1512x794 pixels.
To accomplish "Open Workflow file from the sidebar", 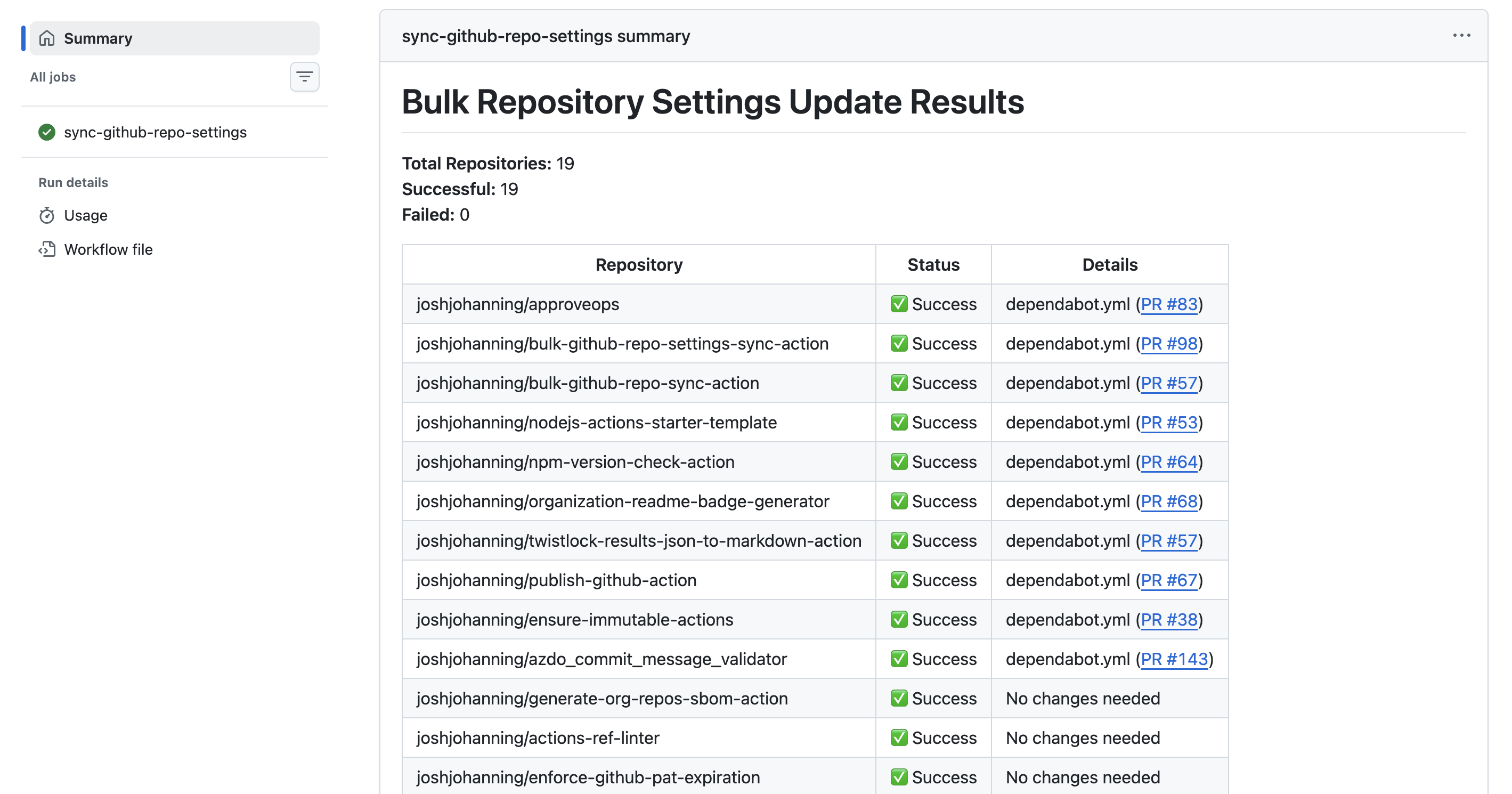I will point(109,249).
